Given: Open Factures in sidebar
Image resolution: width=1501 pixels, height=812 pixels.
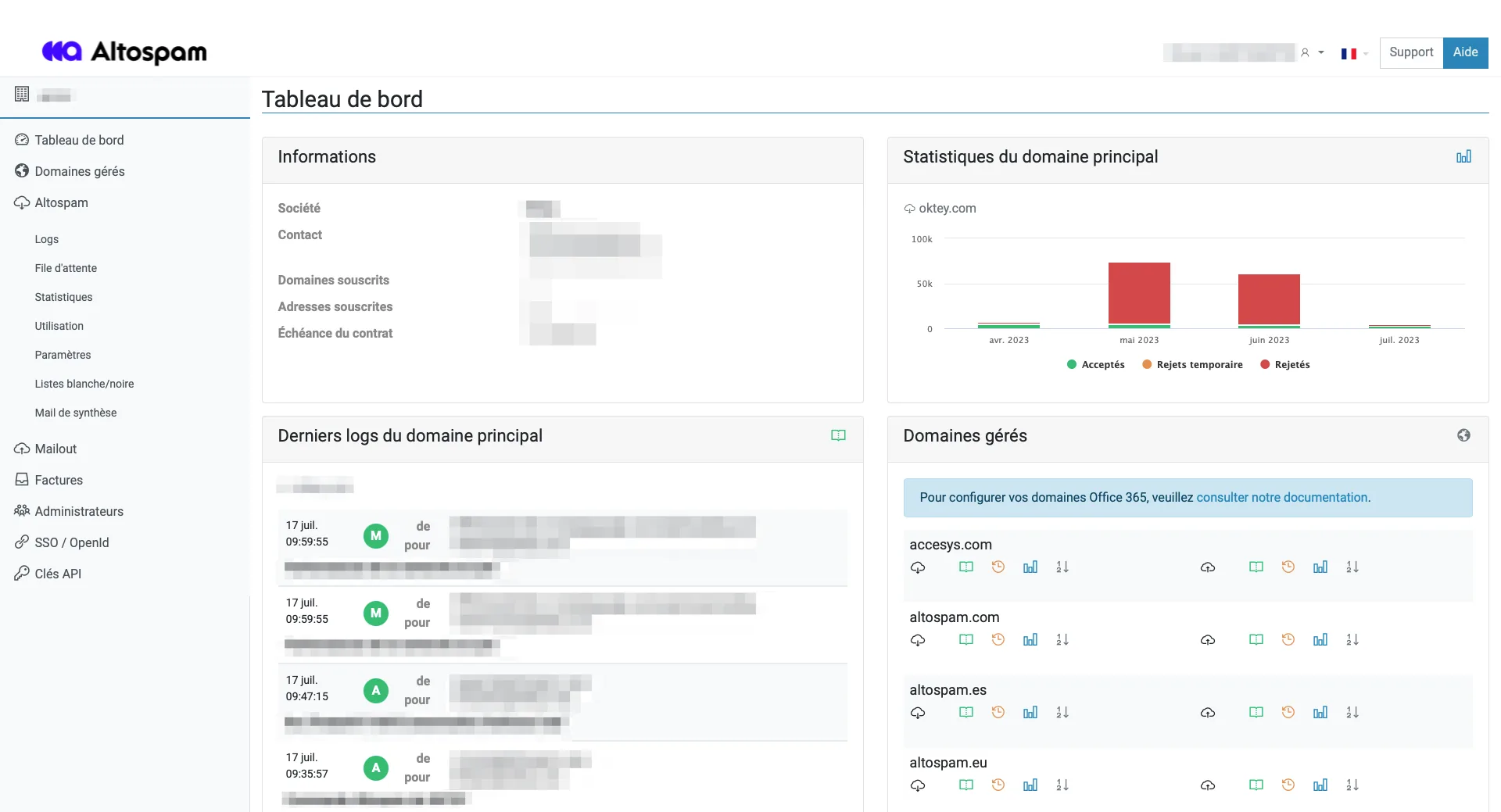Looking at the screenshot, I should tap(58, 481).
